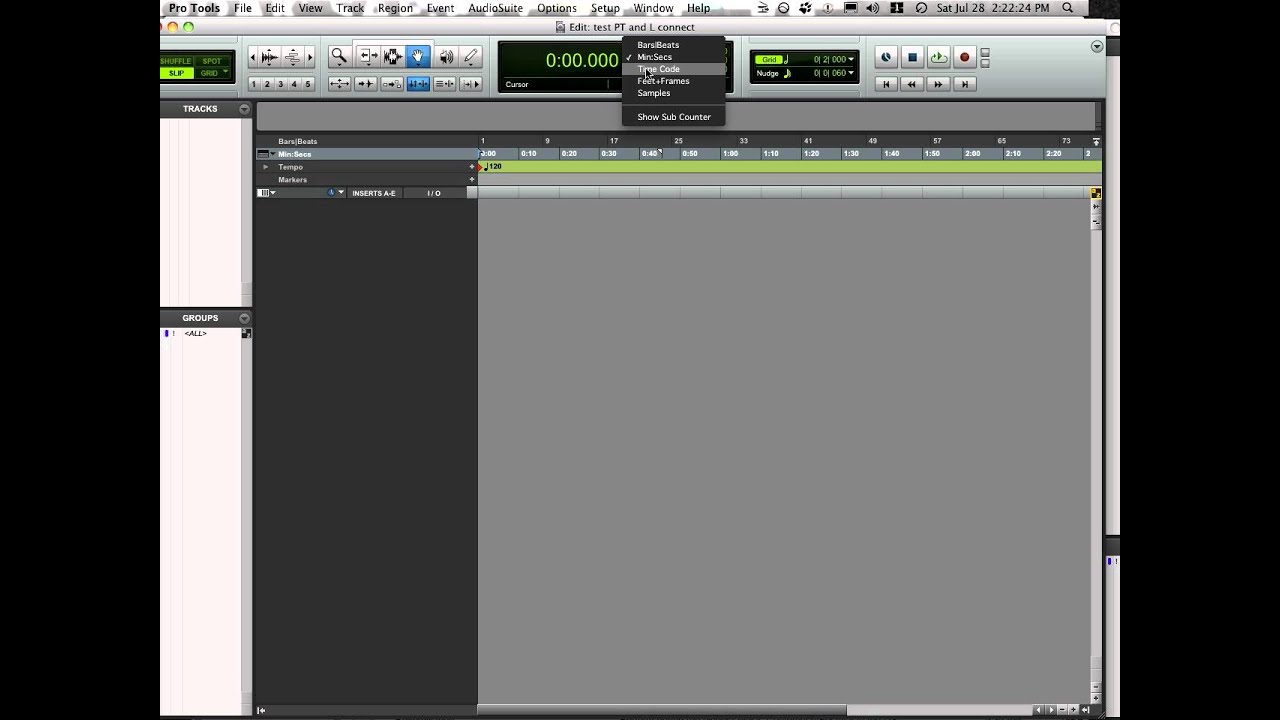Select zoom preset 1

pos(253,84)
